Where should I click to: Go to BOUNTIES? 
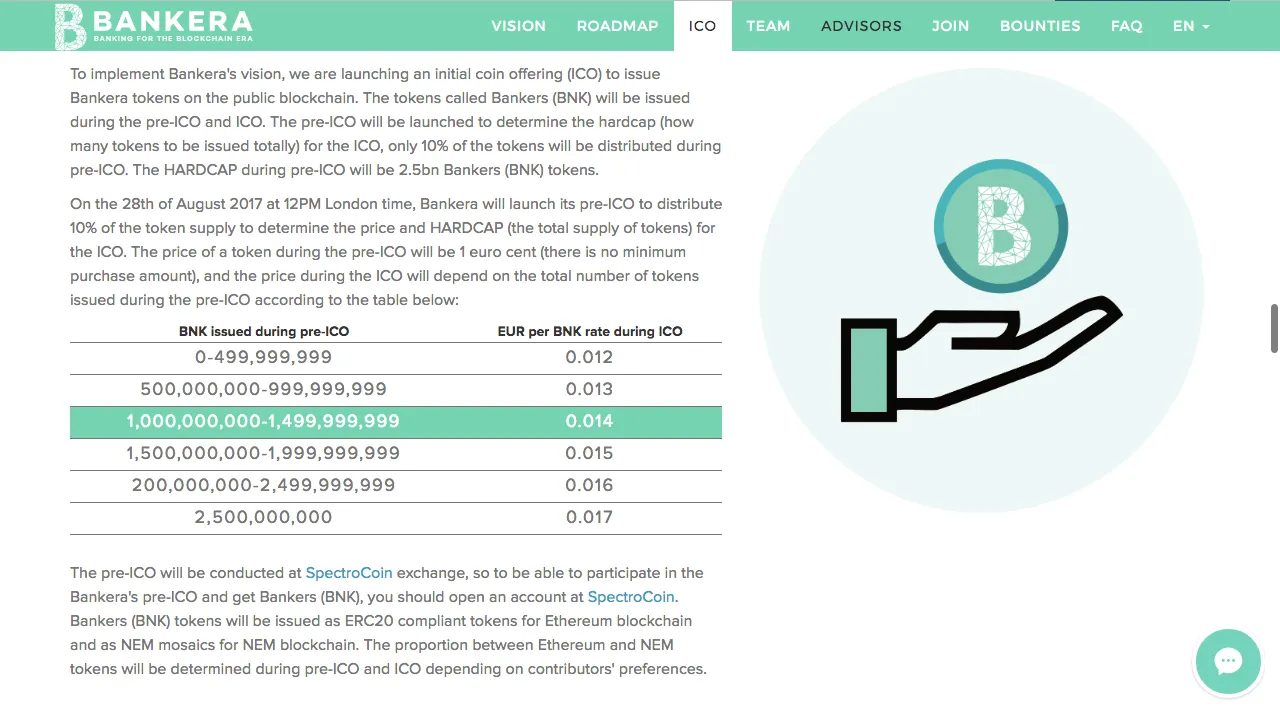tap(1040, 26)
